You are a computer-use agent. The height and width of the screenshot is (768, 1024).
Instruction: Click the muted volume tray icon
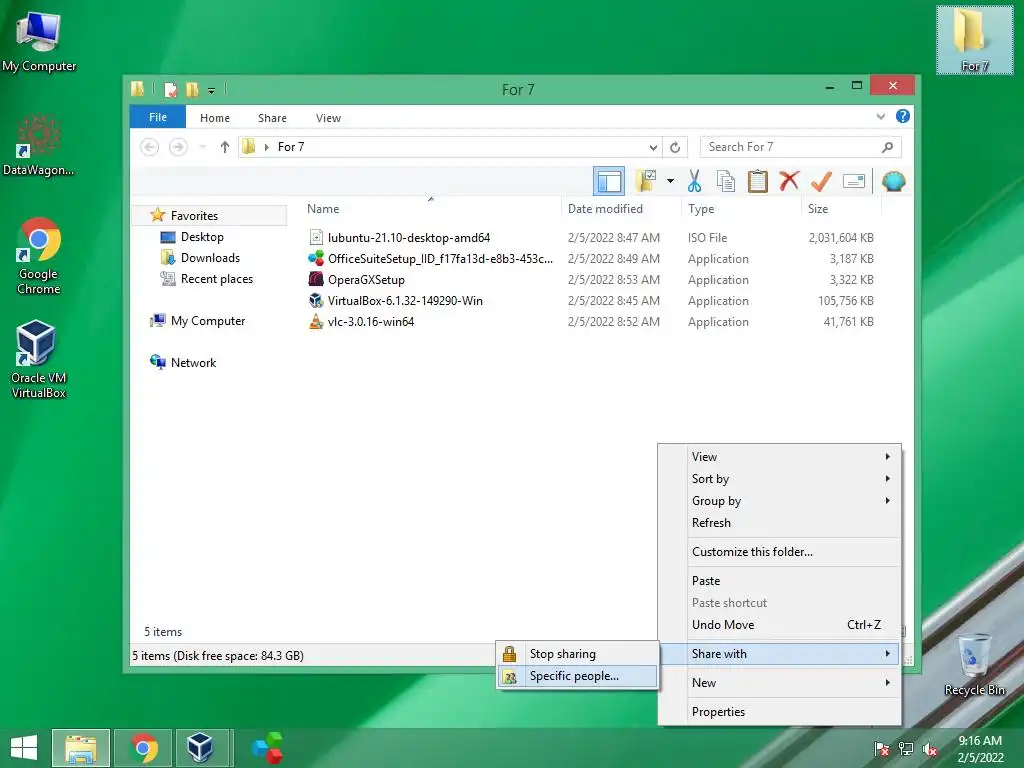(x=929, y=749)
